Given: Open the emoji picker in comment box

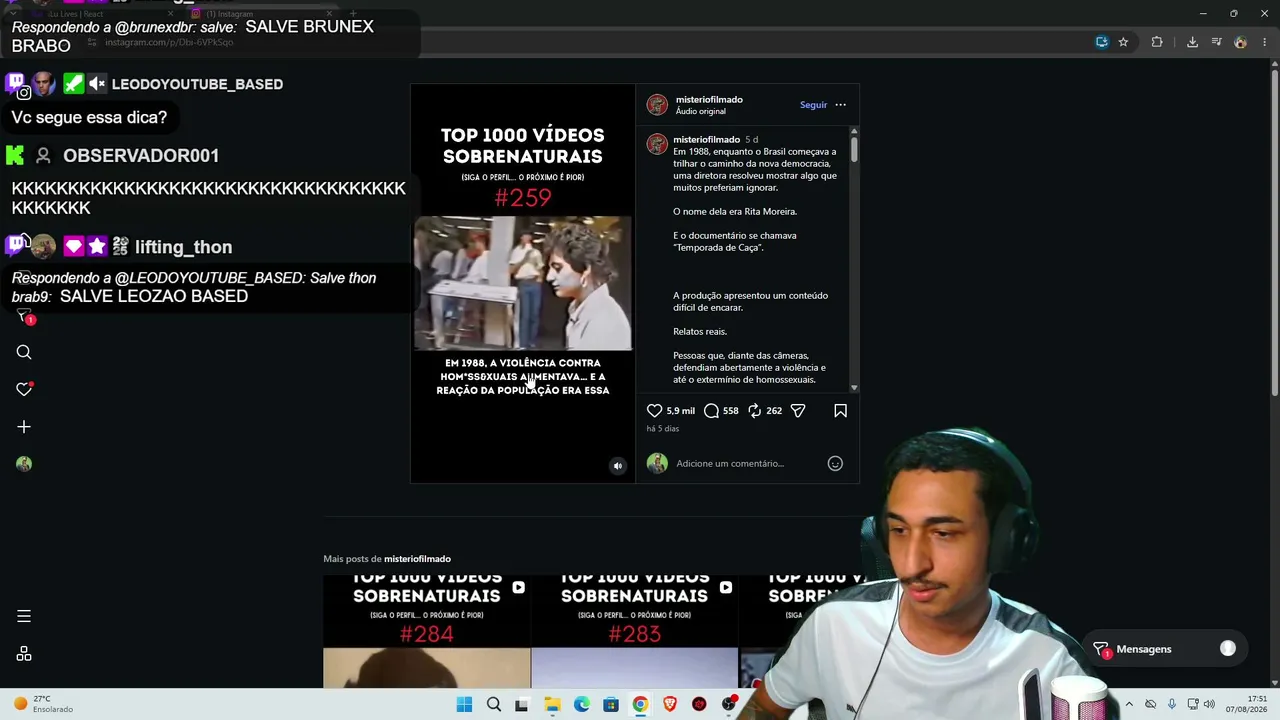Looking at the screenshot, I should (835, 463).
